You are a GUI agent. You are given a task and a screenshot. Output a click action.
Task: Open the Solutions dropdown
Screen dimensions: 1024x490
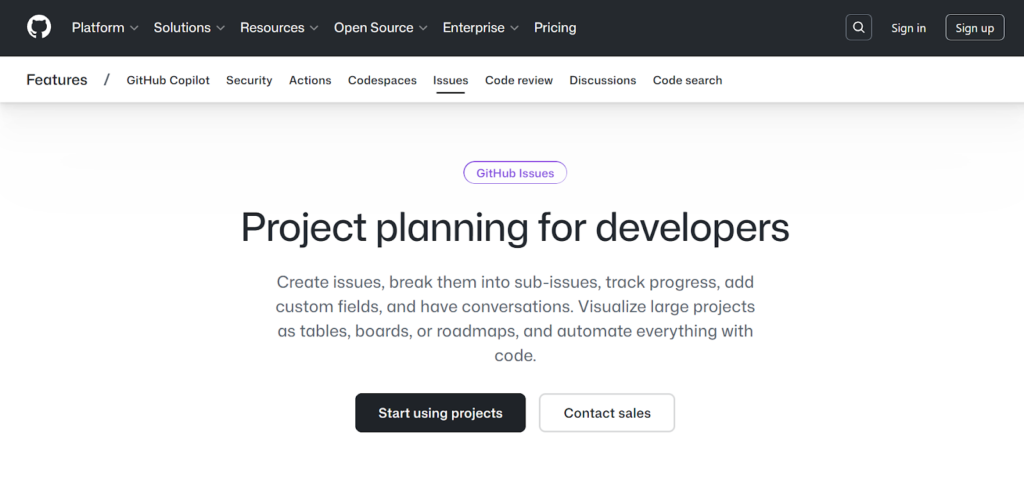click(x=189, y=28)
